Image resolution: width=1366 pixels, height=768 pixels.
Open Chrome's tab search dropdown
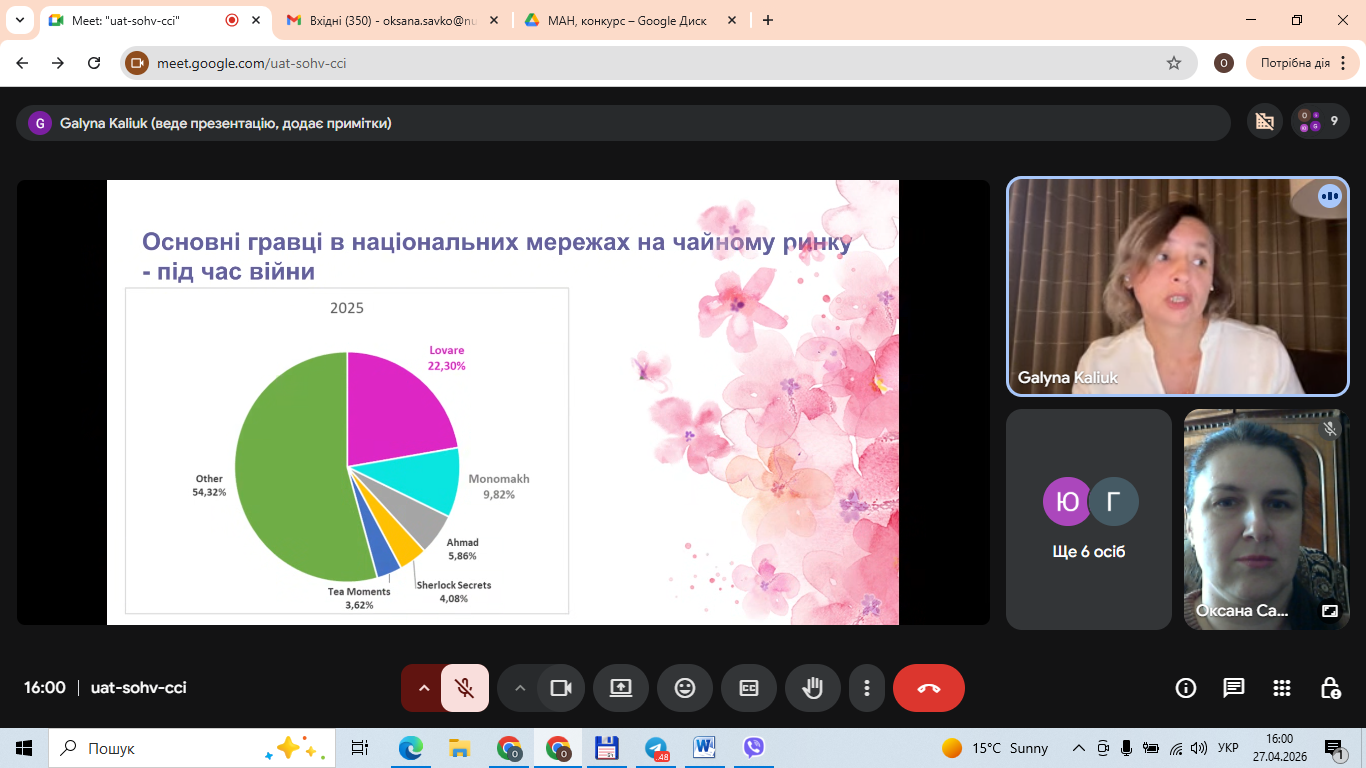(19, 20)
